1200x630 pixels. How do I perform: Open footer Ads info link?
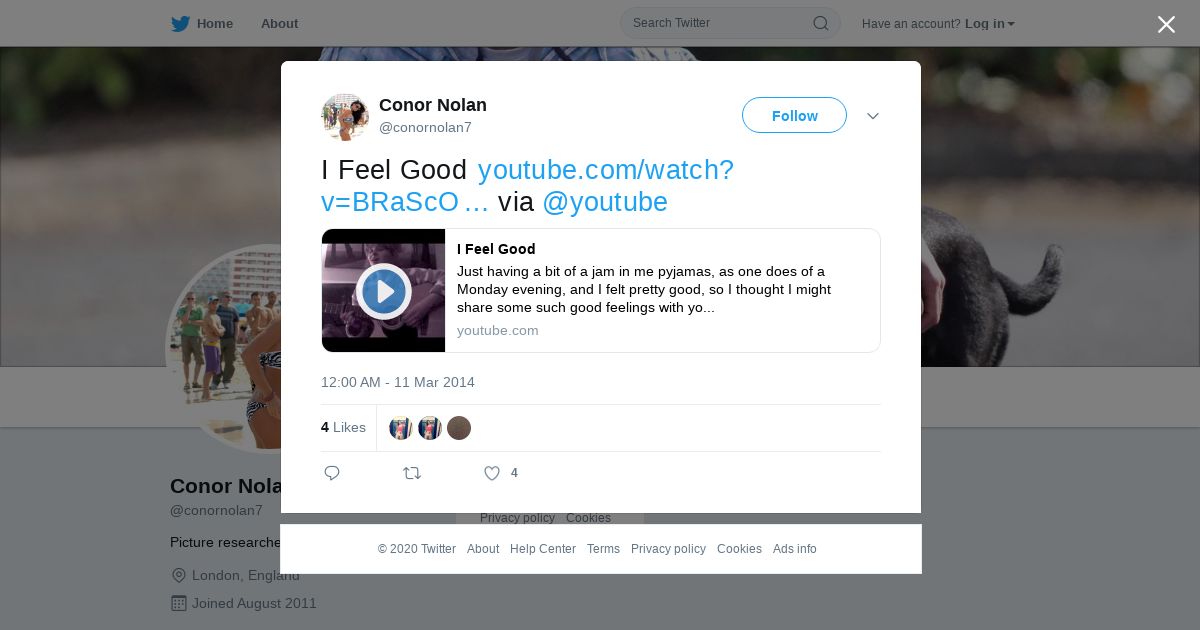[795, 549]
